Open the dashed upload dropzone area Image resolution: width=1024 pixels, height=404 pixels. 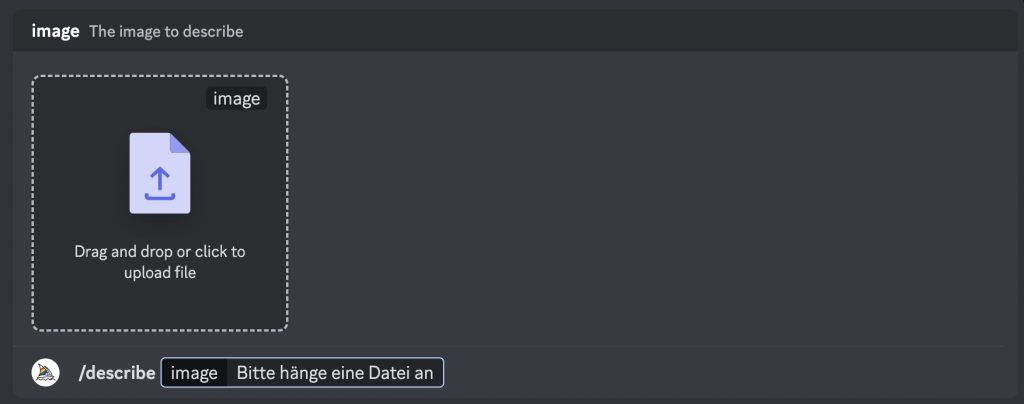coord(160,203)
